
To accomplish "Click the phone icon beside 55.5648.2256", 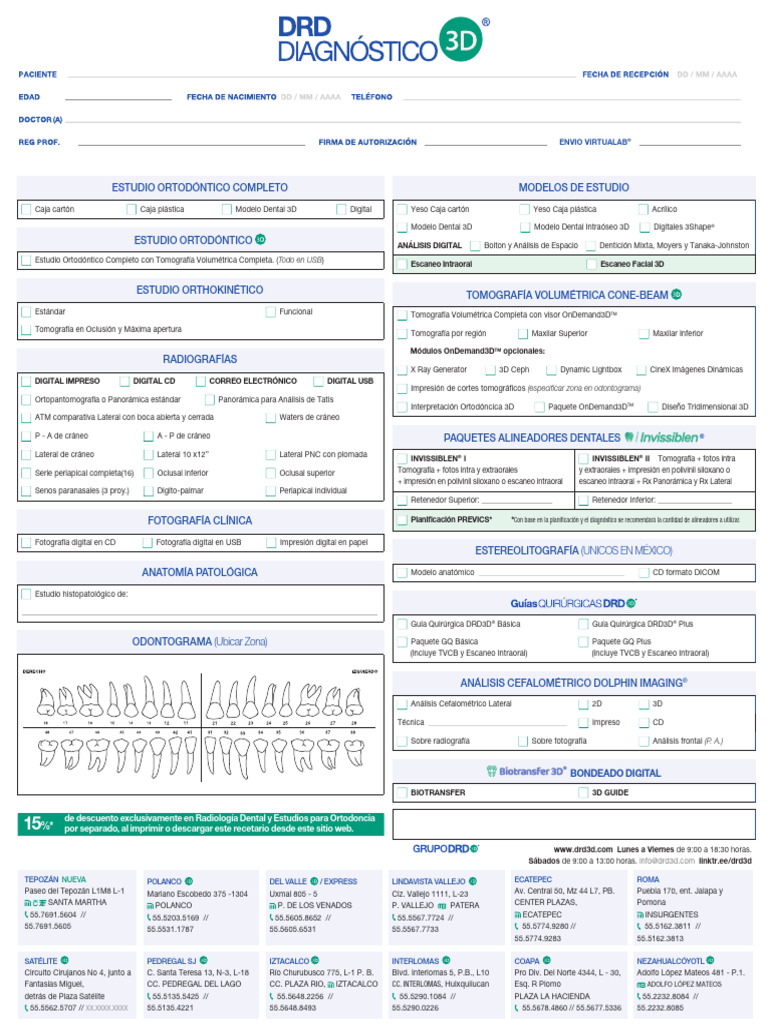I will (x=272, y=997).
